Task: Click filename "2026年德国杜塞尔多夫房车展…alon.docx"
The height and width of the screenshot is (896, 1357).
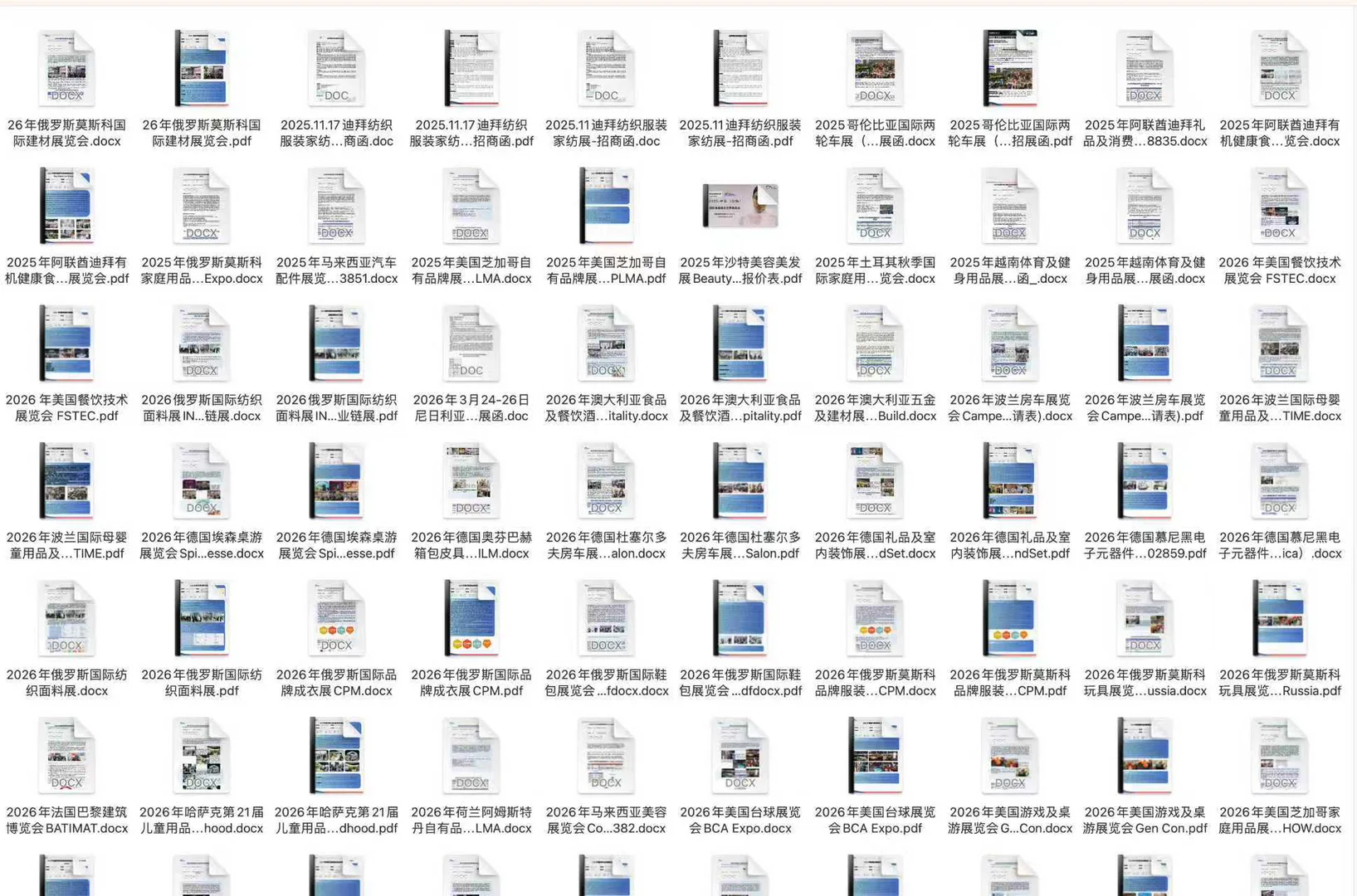Action: [x=606, y=546]
